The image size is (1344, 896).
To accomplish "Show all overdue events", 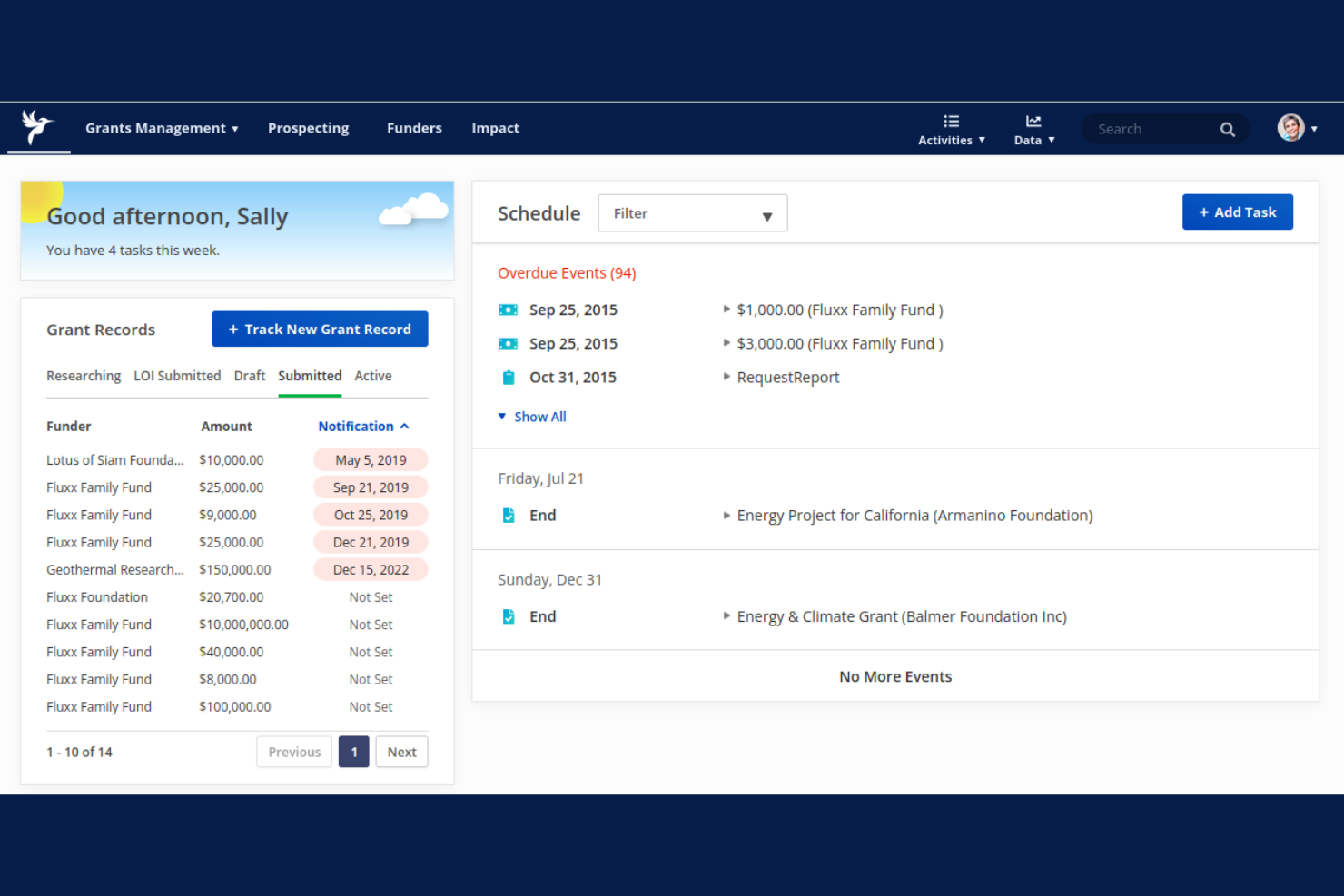I will tap(532, 417).
